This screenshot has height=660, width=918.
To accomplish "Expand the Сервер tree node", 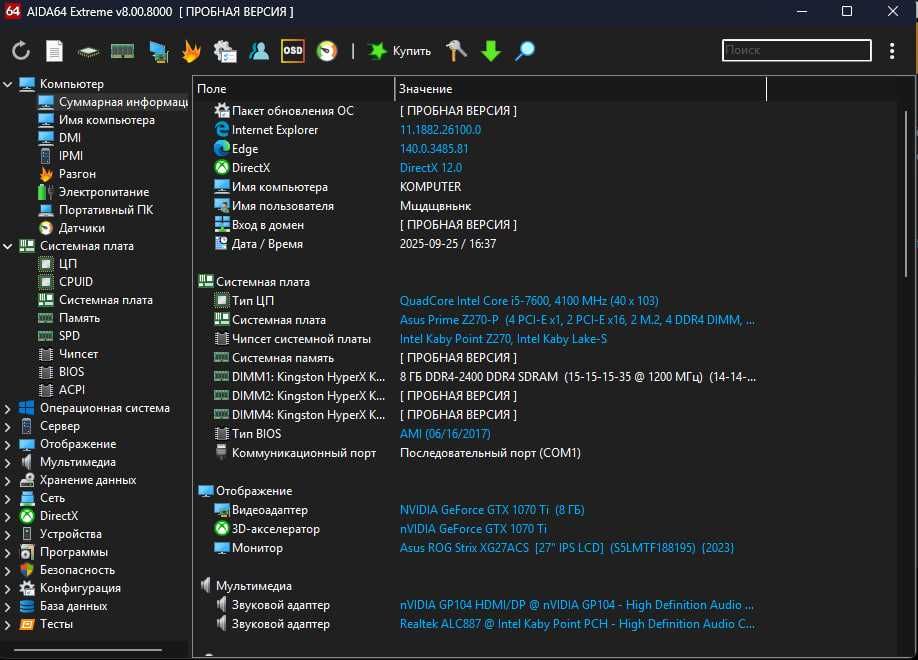I will (x=8, y=427).
